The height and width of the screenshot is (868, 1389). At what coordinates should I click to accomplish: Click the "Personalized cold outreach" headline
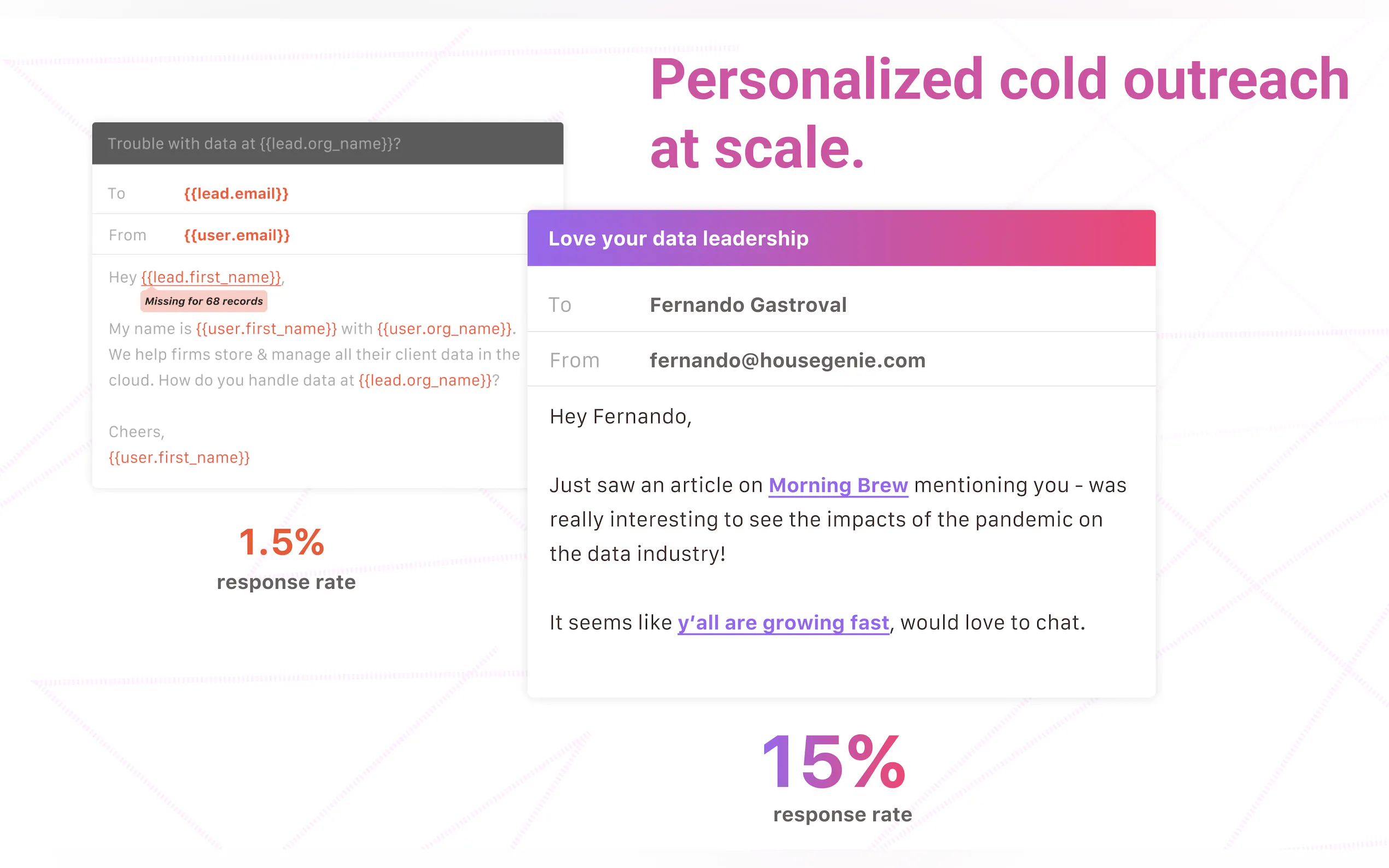tap(999, 80)
